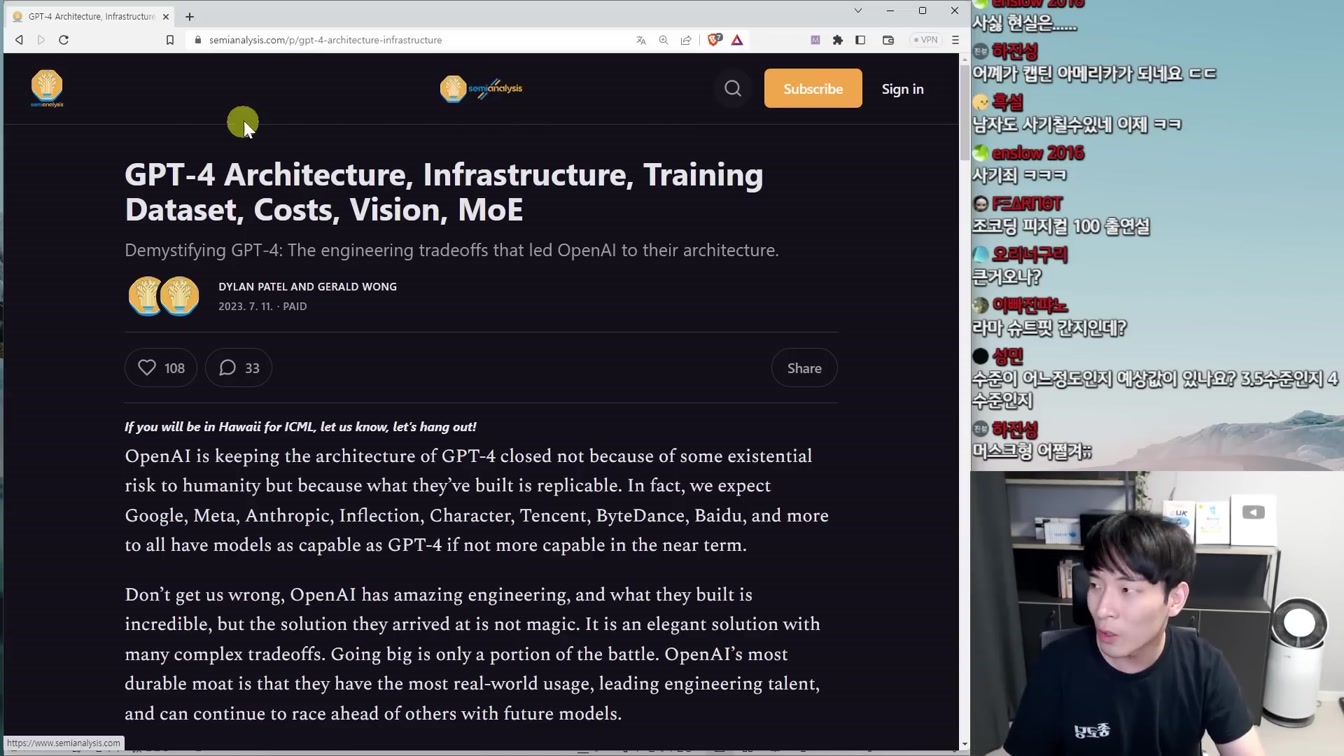The width and height of the screenshot is (1344, 756).
Task: Select the GPT-4 Architecture browser tab
Action: click(90, 16)
